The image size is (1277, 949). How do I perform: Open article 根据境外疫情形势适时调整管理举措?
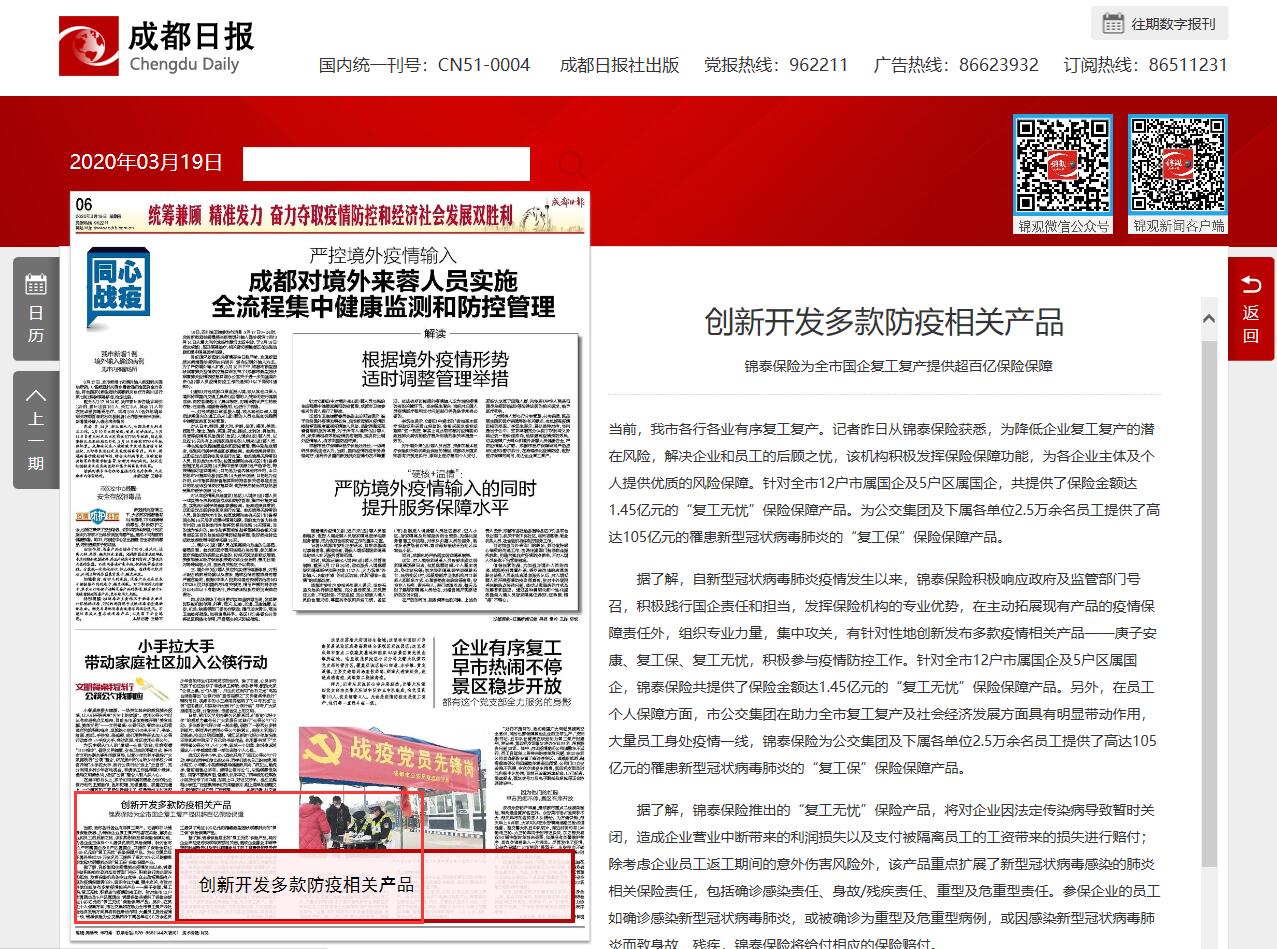435,368
